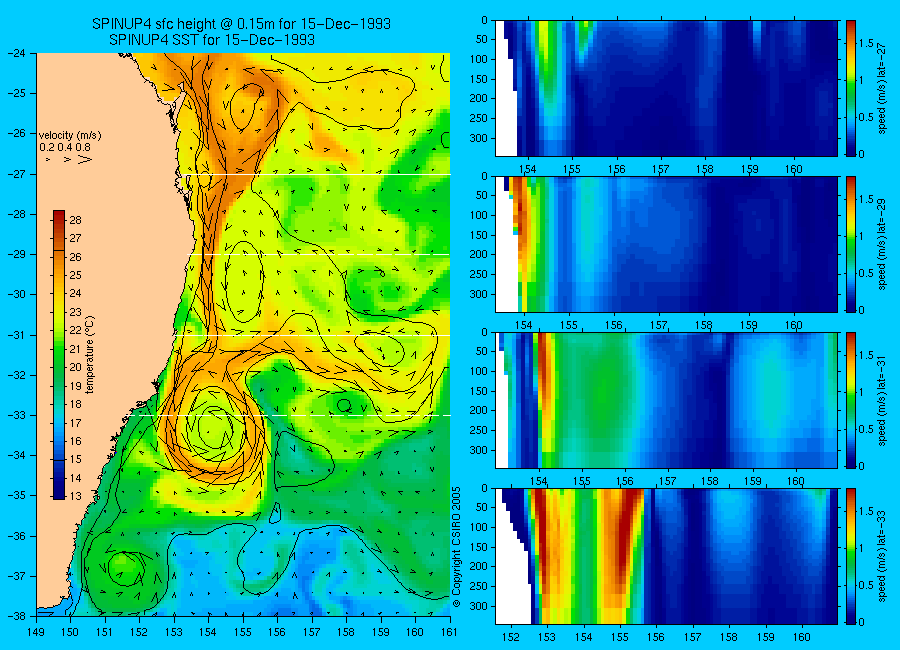Click "−24" on the SST map latitude axis
This screenshot has height=650, width=900.
point(16,53)
